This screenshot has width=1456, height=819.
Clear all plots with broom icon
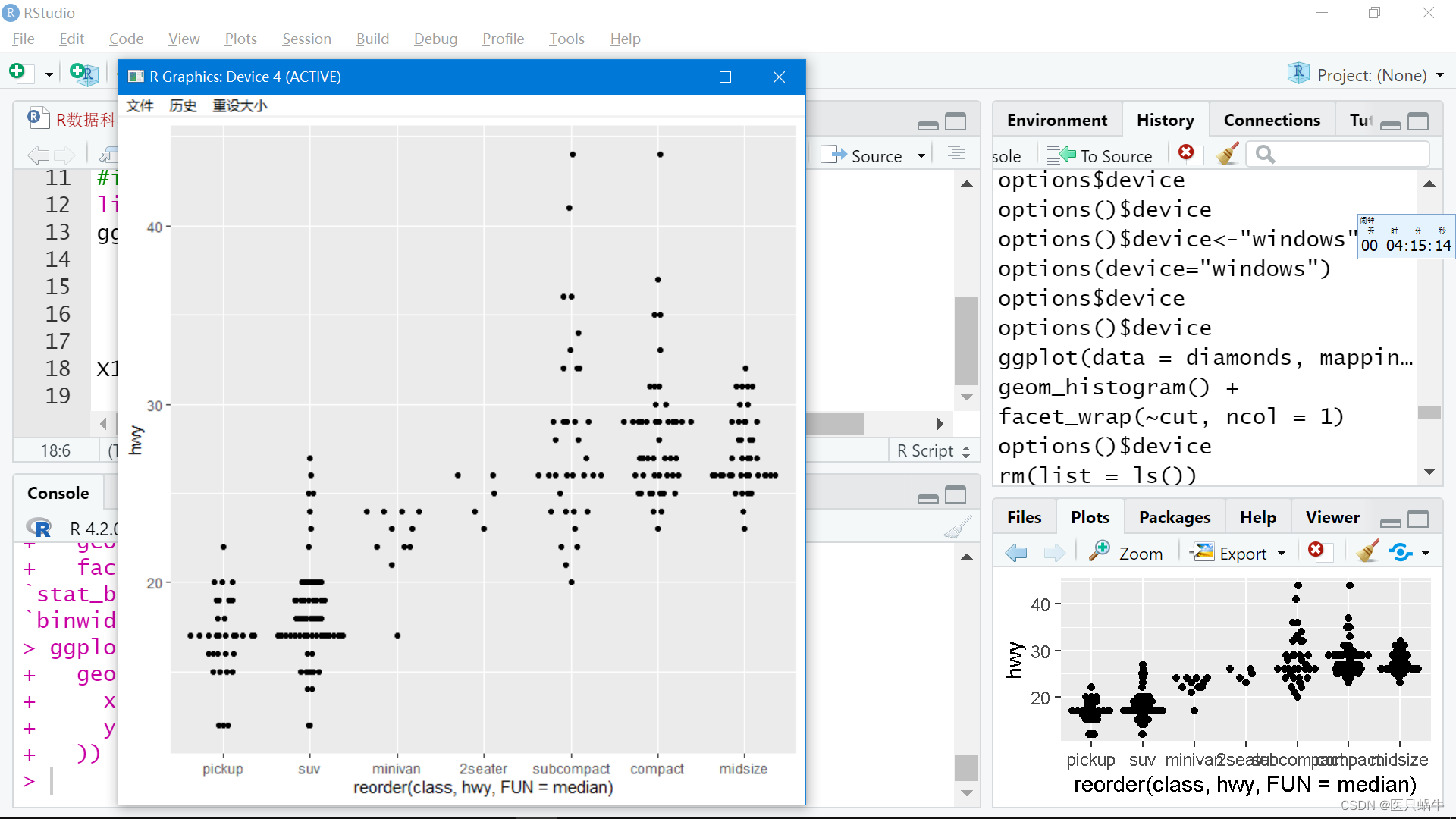coord(1367,551)
